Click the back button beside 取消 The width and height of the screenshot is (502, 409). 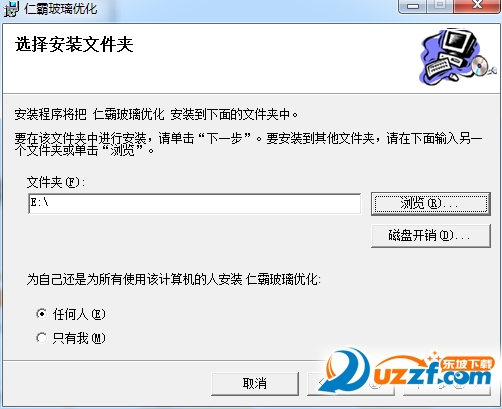[x=351, y=384]
